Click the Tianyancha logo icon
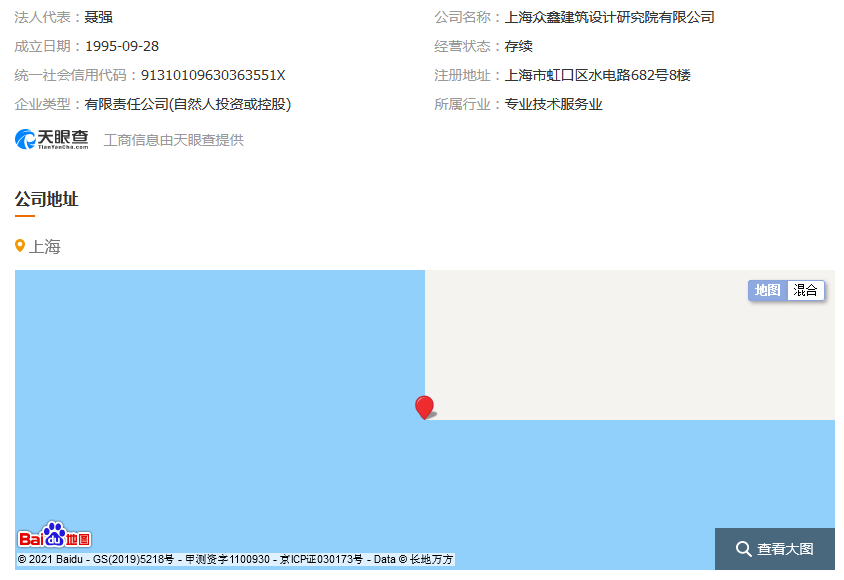Image resolution: width=844 pixels, height=580 pixels. click(52, 139)
